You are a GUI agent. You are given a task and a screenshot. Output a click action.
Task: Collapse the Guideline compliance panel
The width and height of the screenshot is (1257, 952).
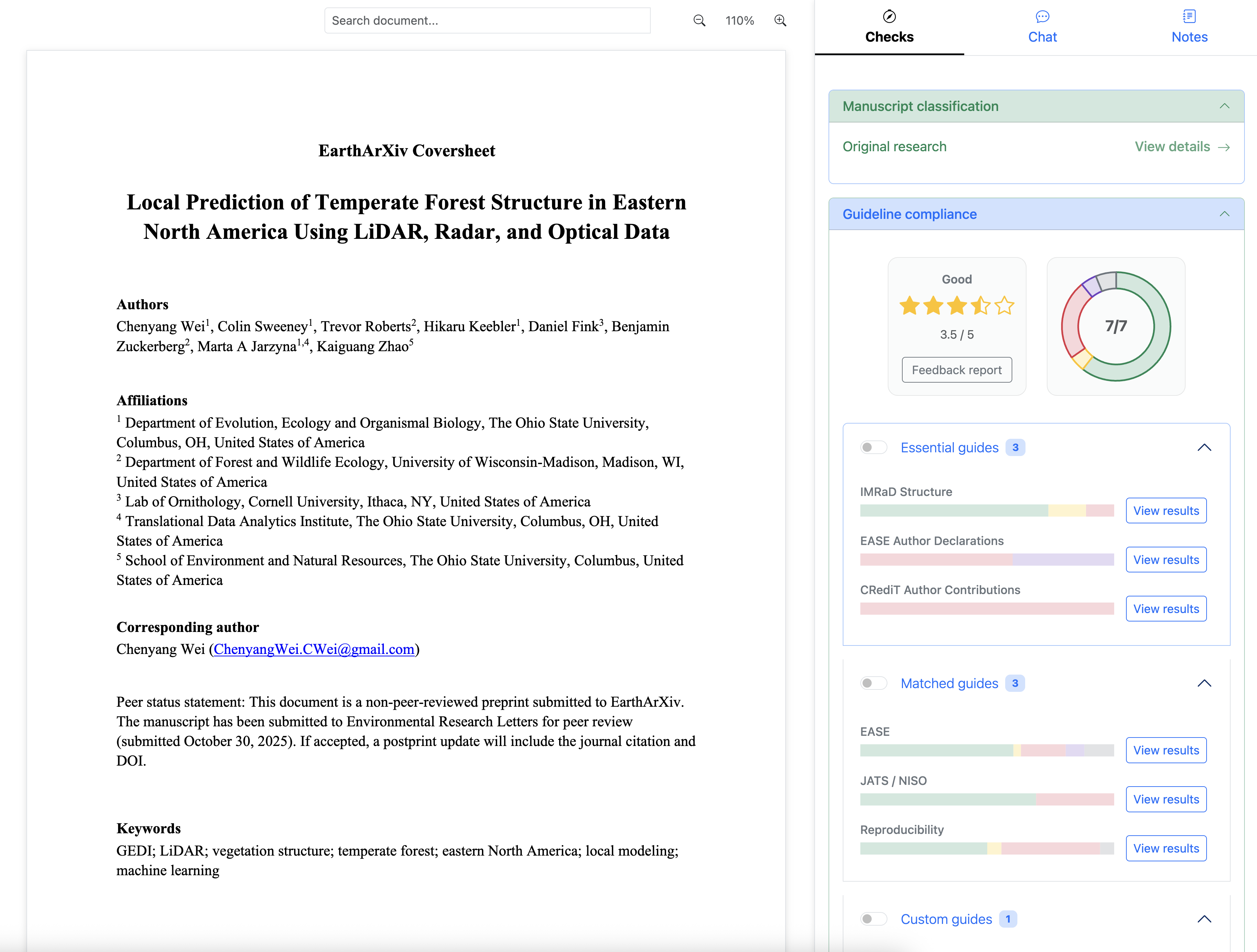1225,214
